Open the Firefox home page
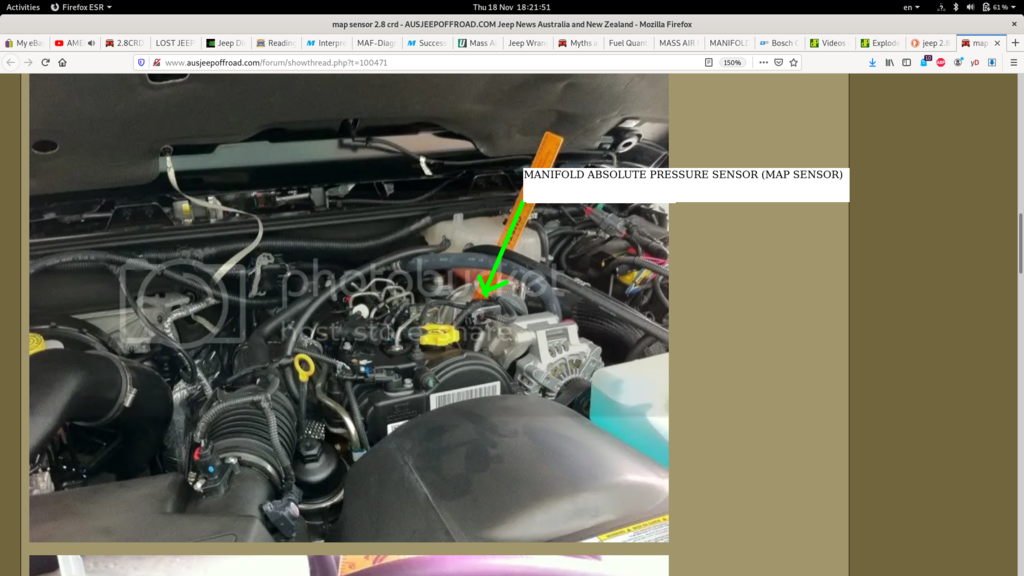This screenshot has height=576, width=1024. [x=63, y=63]
